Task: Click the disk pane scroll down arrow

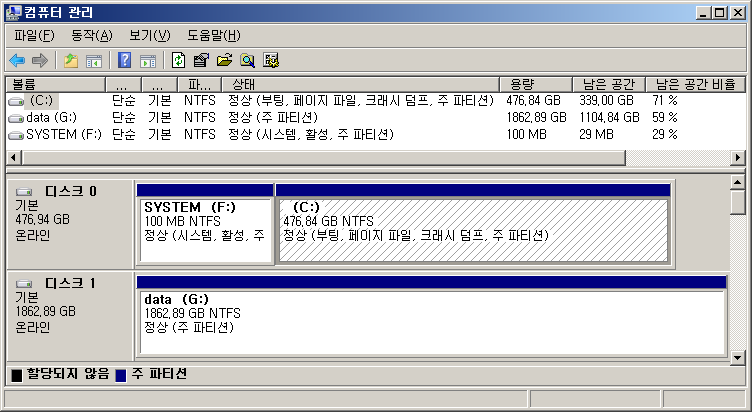Action: coord(738,357)
